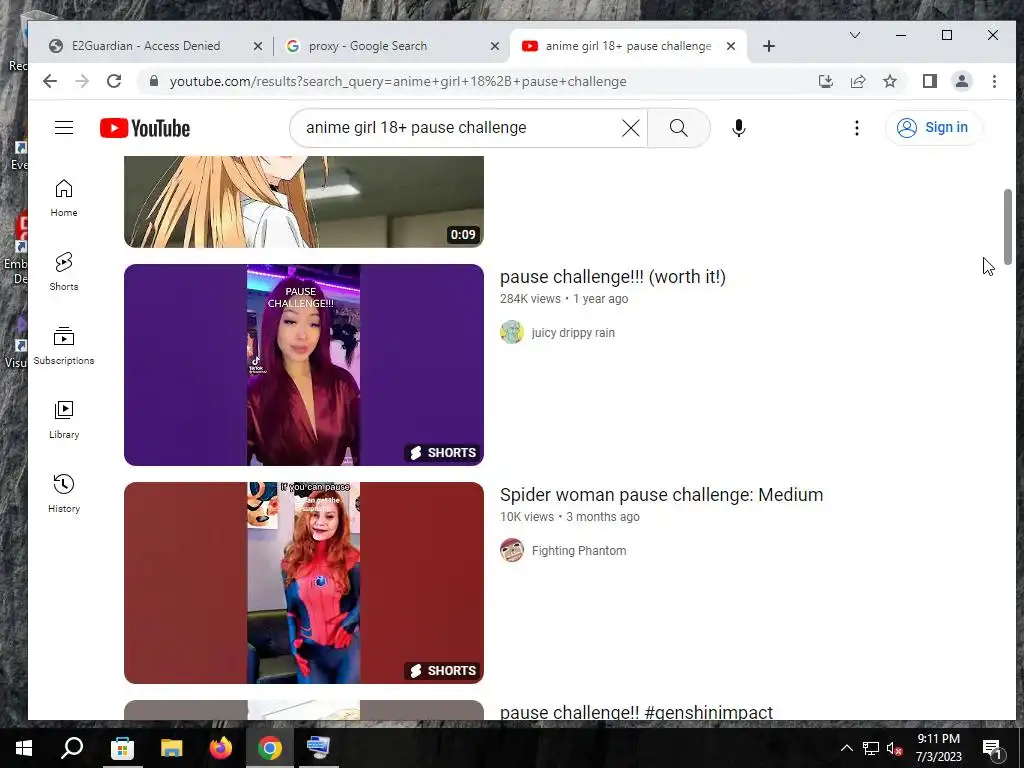The height and width of the screenshot is (768, 1024).
Task: Open the notification center icon
Action: 992,748
